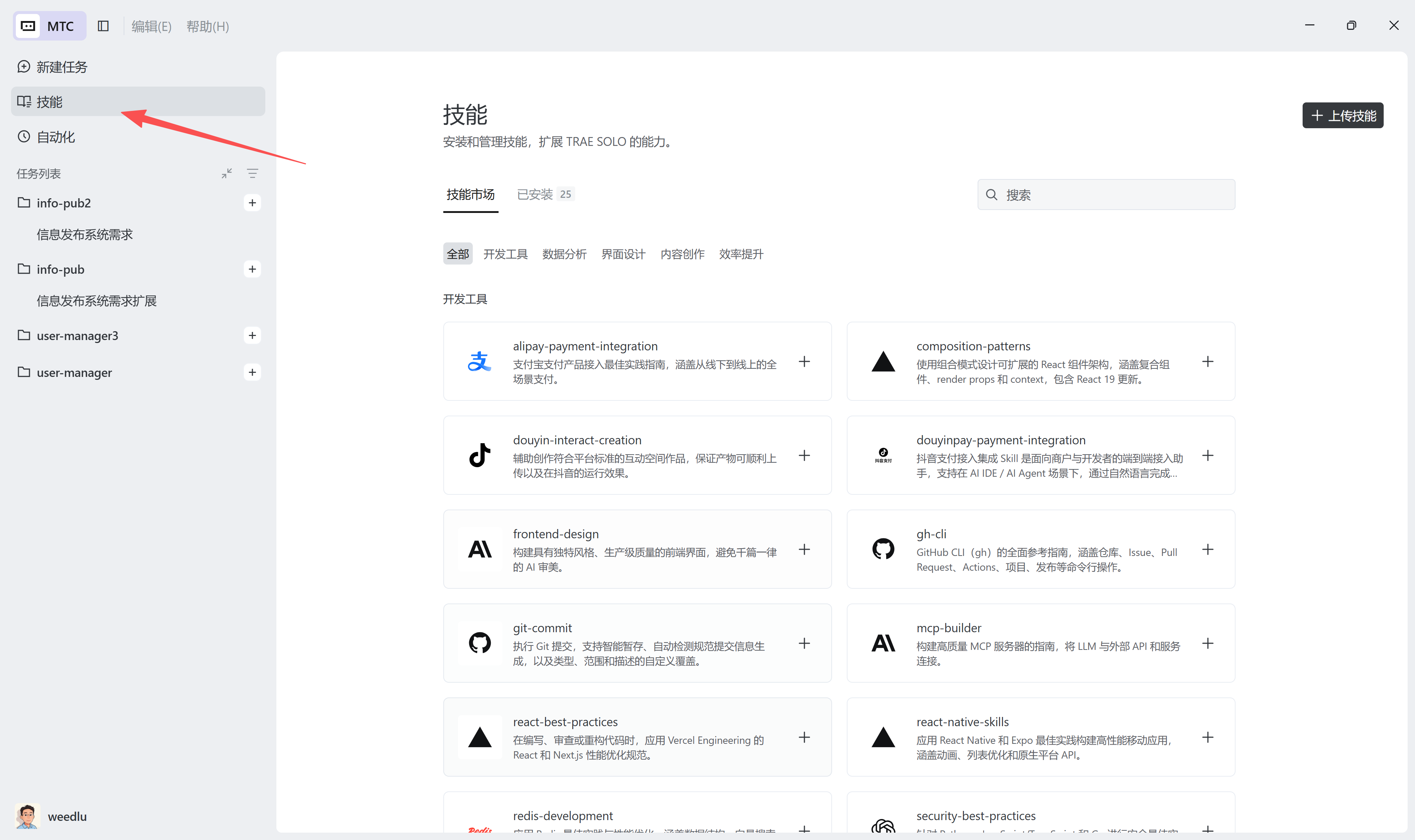Add a task to the info-pub2 folder

pyautogui.click(x=252, y=203)
